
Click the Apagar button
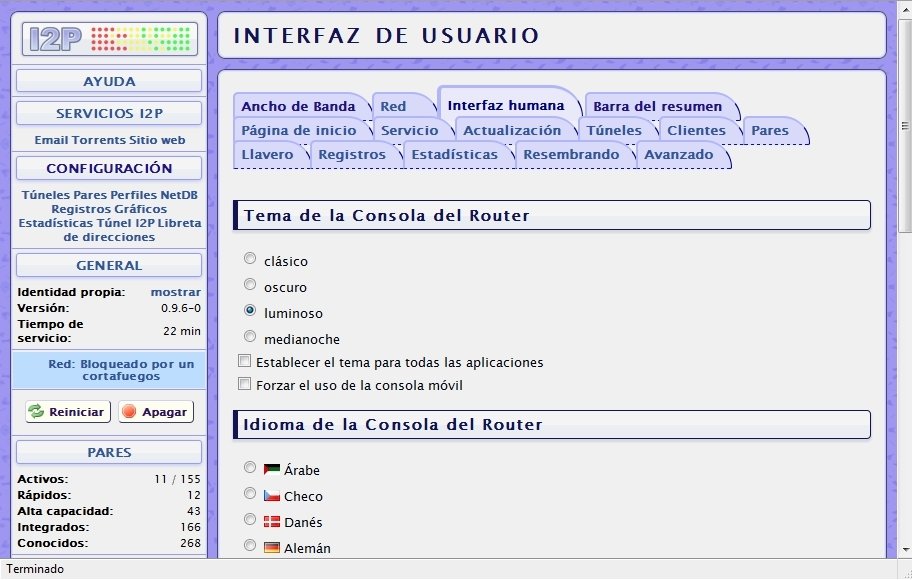click(156, 412)
